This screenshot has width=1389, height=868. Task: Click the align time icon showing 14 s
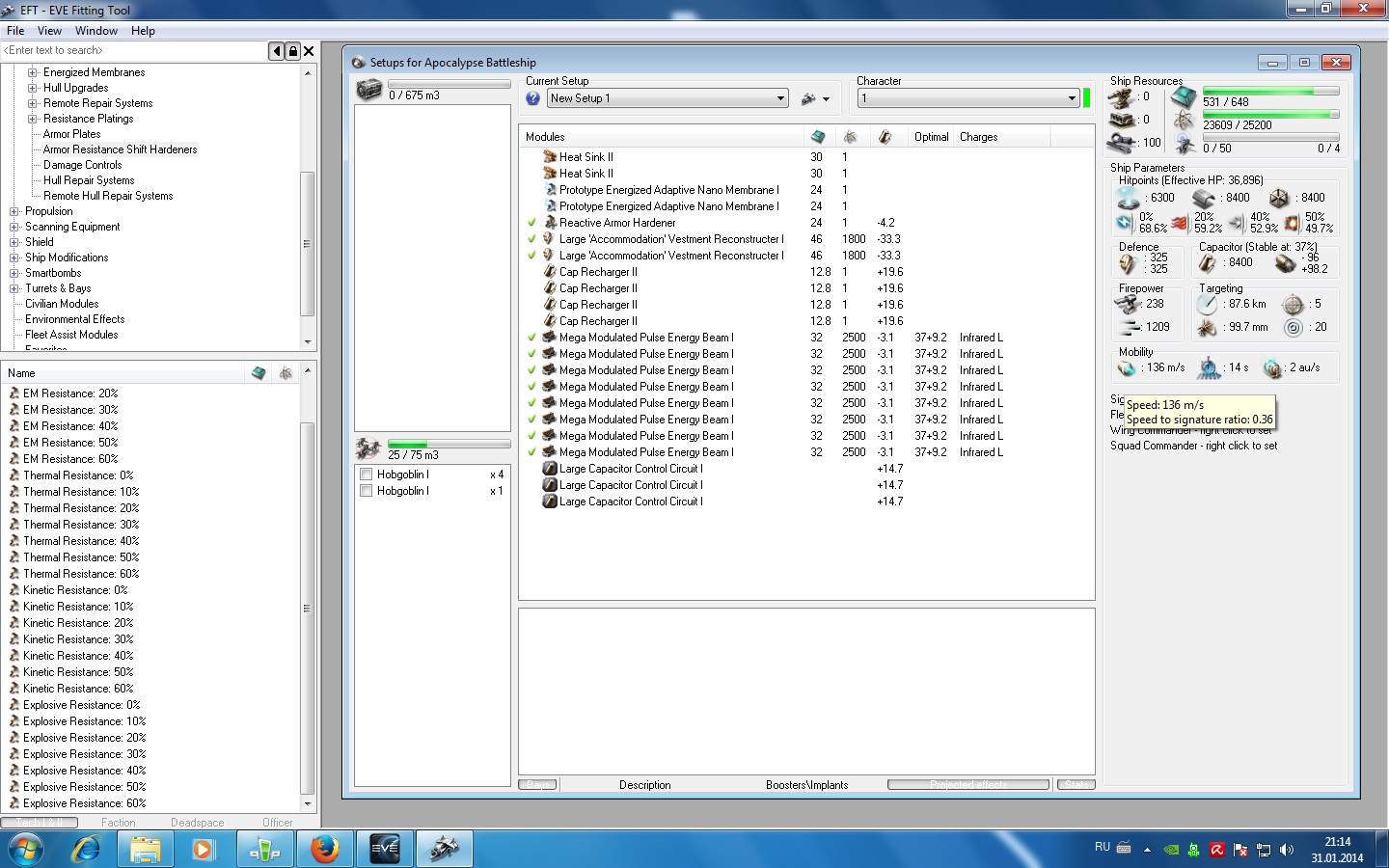click(1210, 367)
